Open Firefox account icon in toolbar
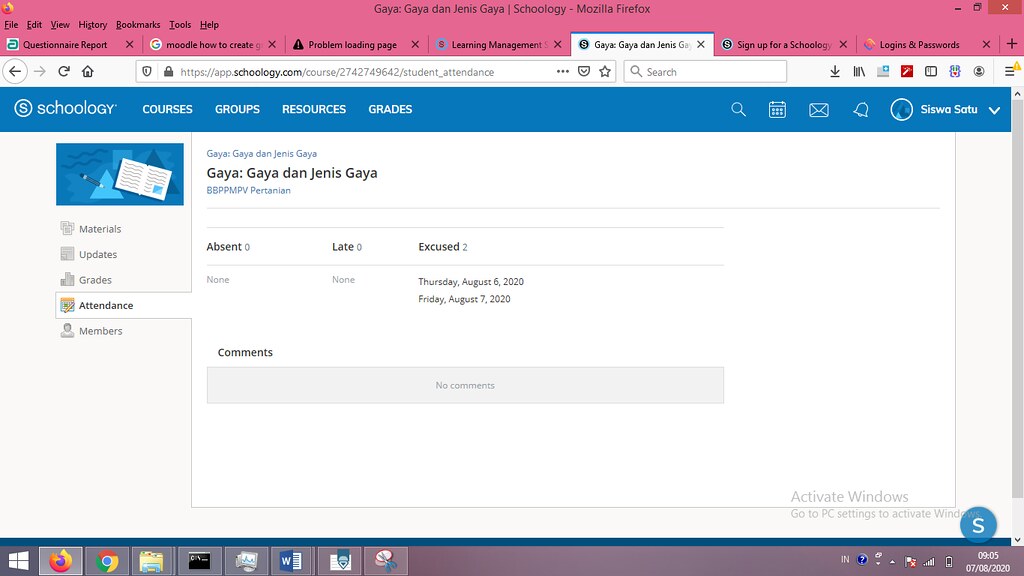Viewport: 1024px width, 576px height. [978, 72]
